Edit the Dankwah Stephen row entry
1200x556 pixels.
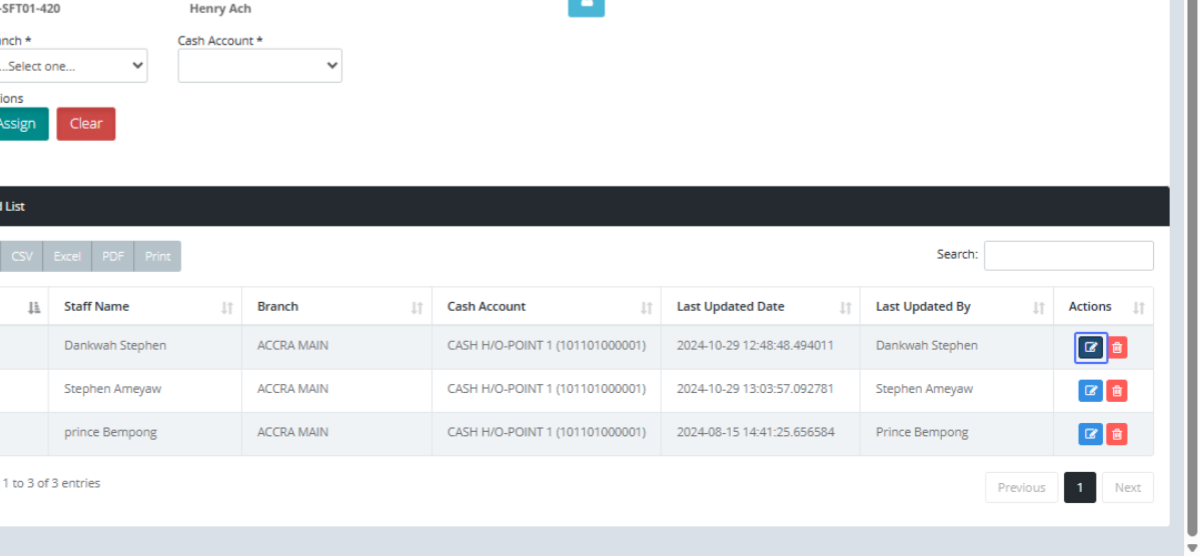tap(1090, 348)
